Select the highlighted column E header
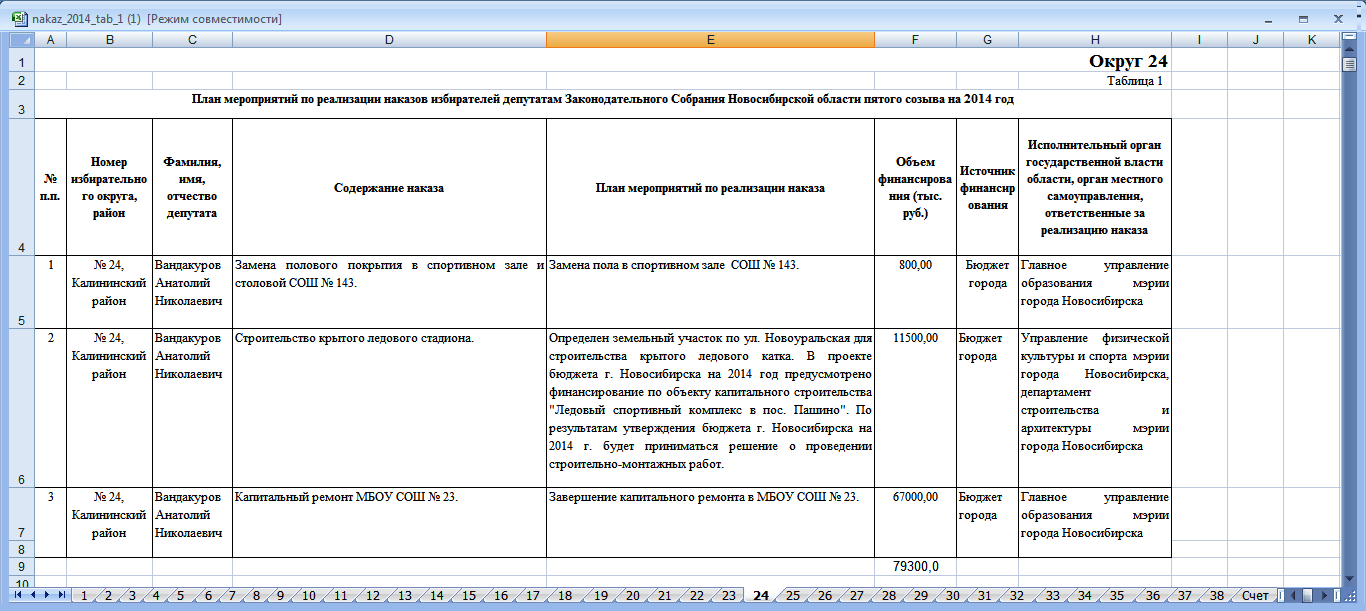Viewport: 1366px width, 611px height. click(x=710, y=39)
